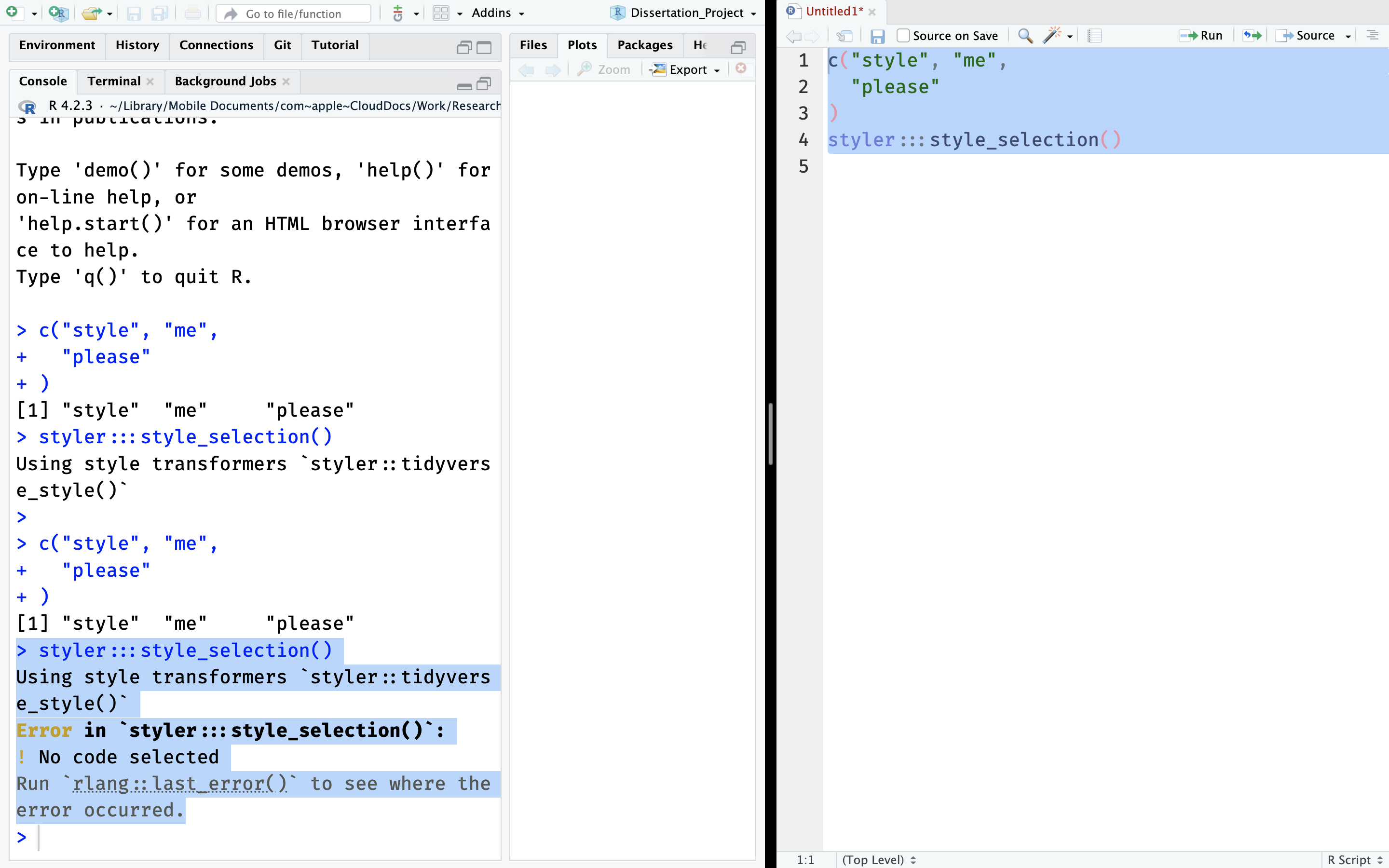Zoom the plot in the Plots pane
Image resolution: width=1389 pixels, height=868 pixels.
click(x=603, y=69)
